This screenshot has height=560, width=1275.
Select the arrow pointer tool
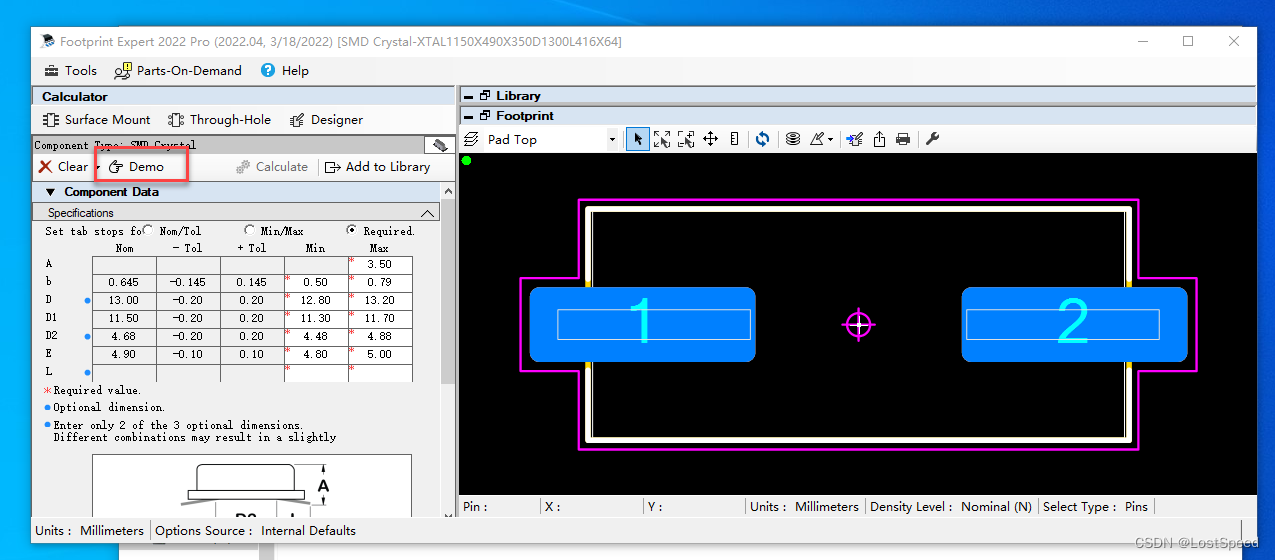[637, 140]
